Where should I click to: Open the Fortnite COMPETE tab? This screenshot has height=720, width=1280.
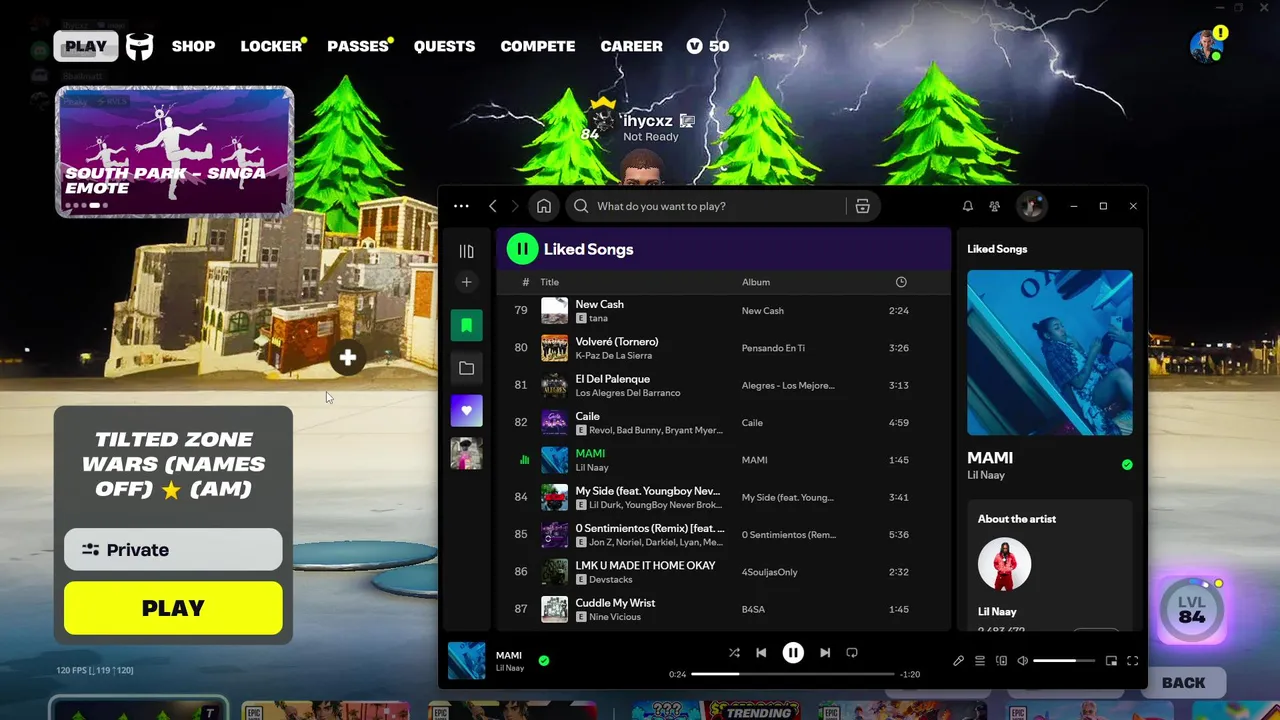coord(538,46)
